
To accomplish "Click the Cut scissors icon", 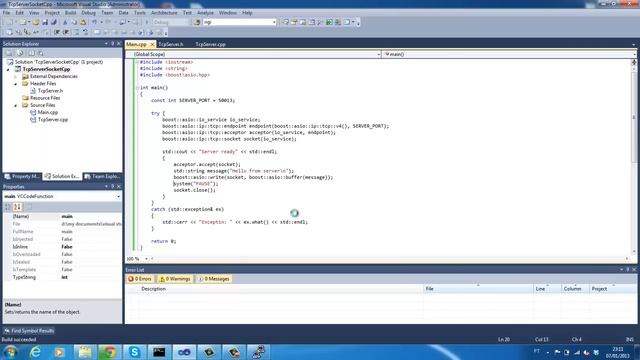I will click(65, 22).
